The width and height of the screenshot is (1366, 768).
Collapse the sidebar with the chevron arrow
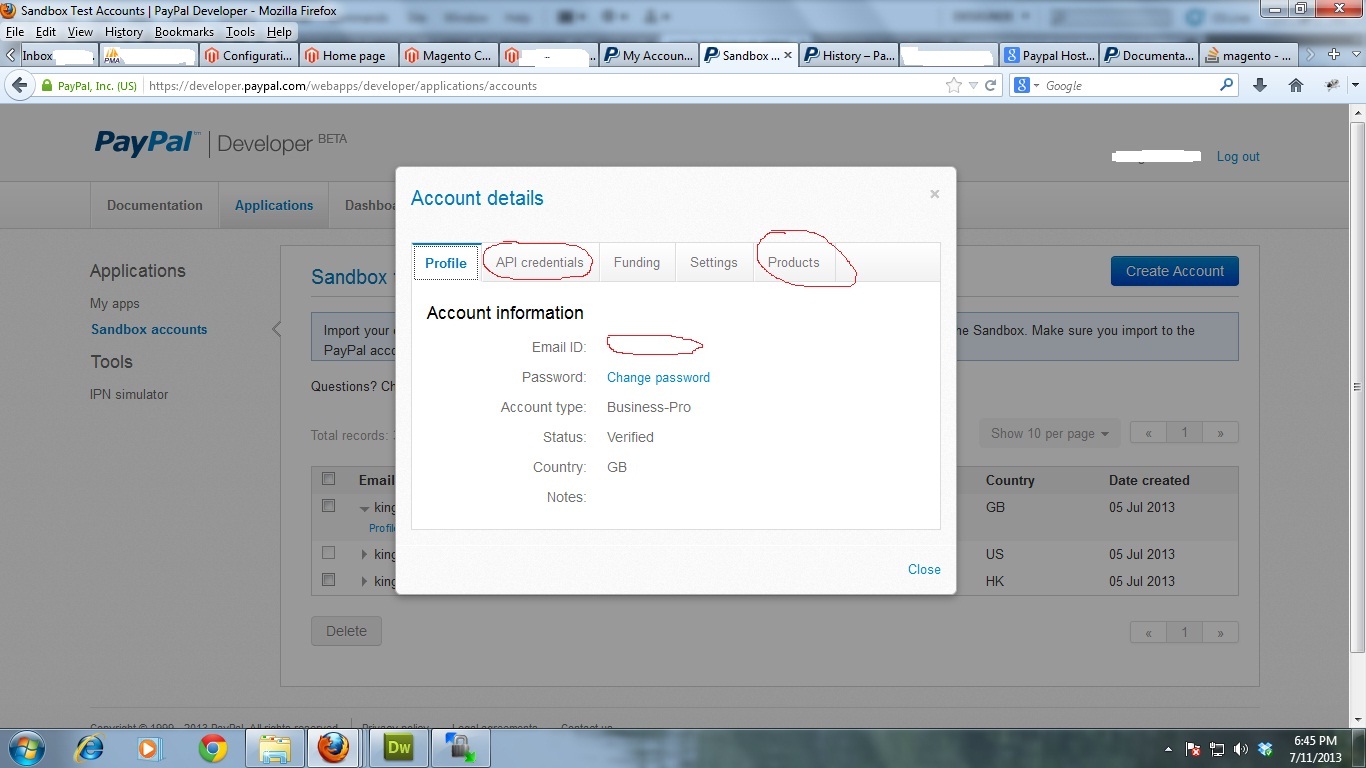click(x=277, y=329)
